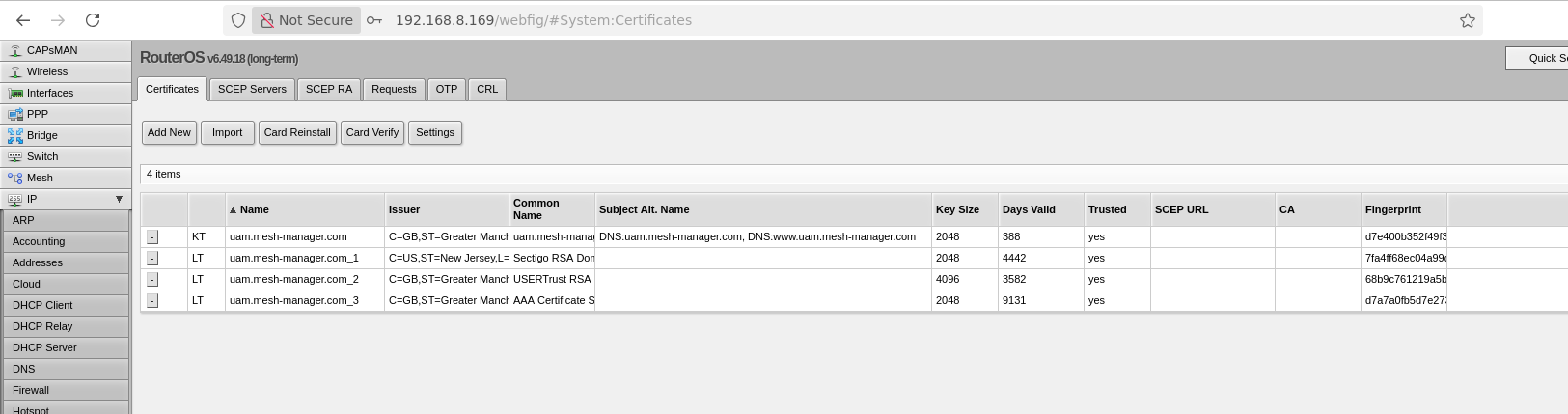Collapse the IP submenu arrow

tap(119, 199)
